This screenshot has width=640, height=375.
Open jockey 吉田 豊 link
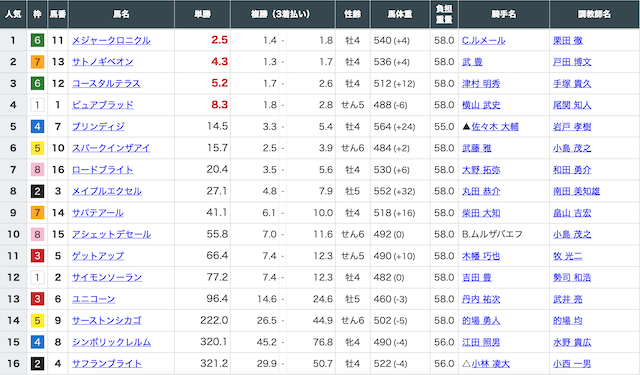click(476, 277)
